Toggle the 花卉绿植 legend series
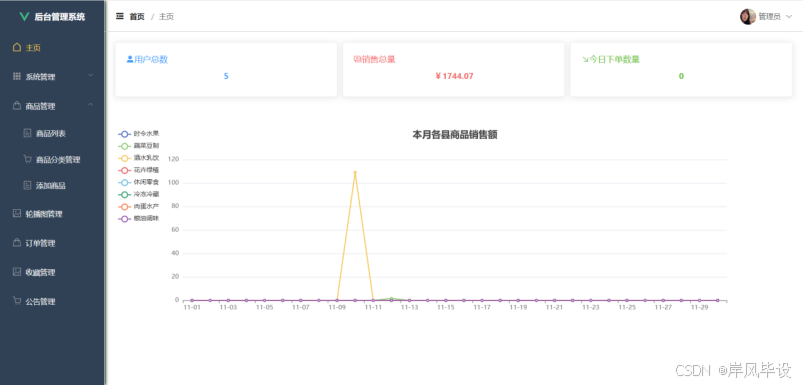Screen dimensions: 803x386 pos(138,170)
